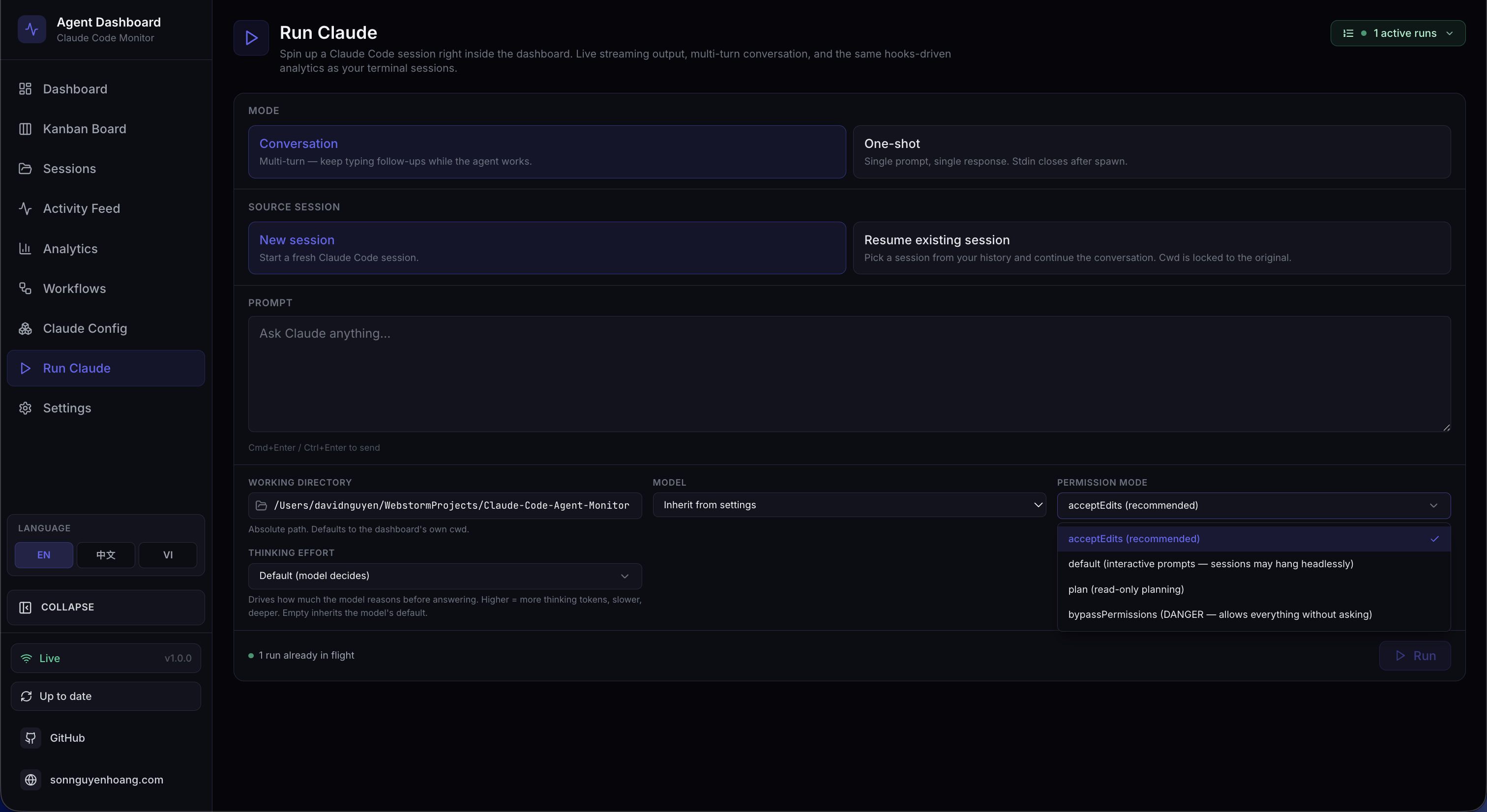Switch language to VI

point(168,555)
